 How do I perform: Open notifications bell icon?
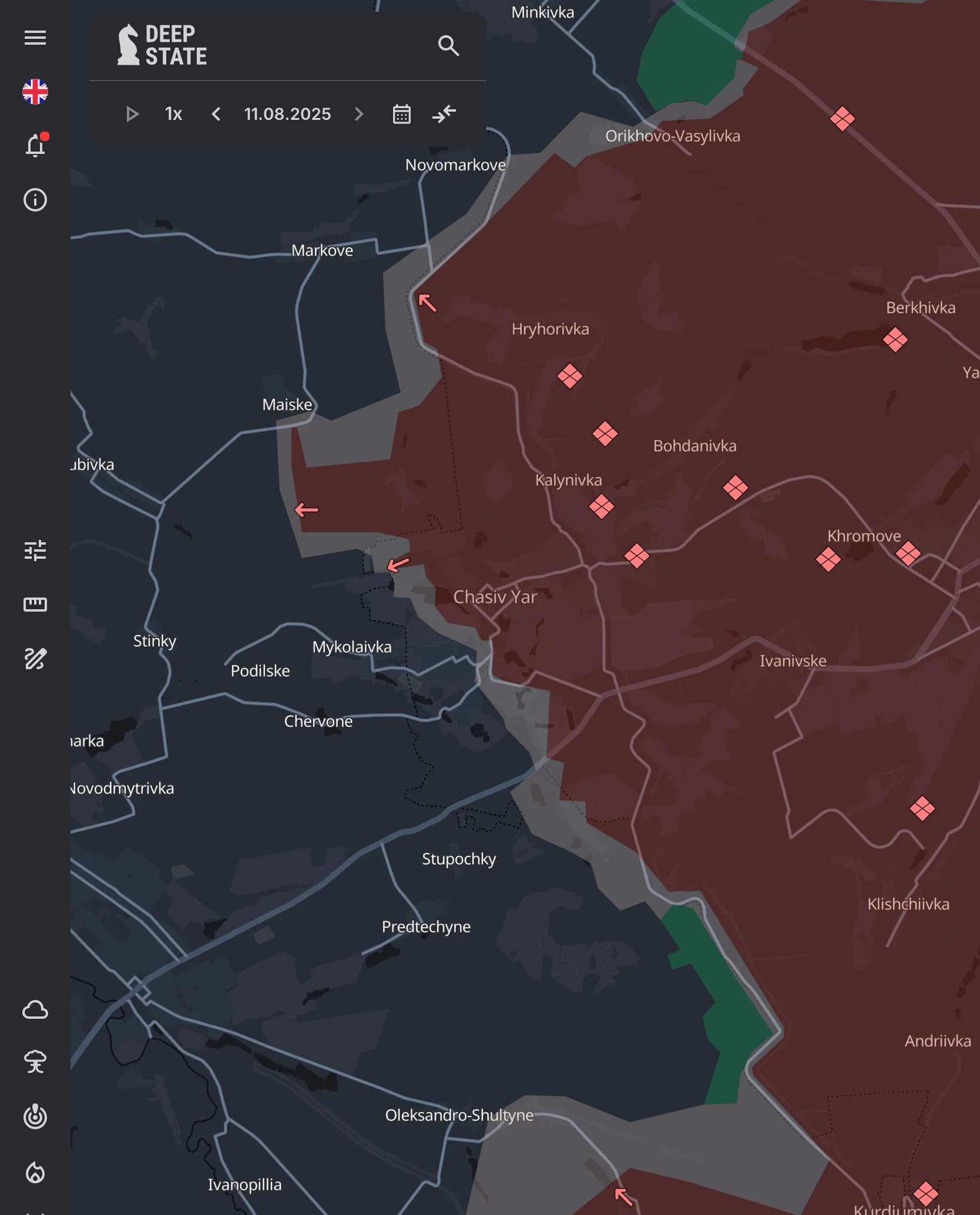click(x=35, y=145)
